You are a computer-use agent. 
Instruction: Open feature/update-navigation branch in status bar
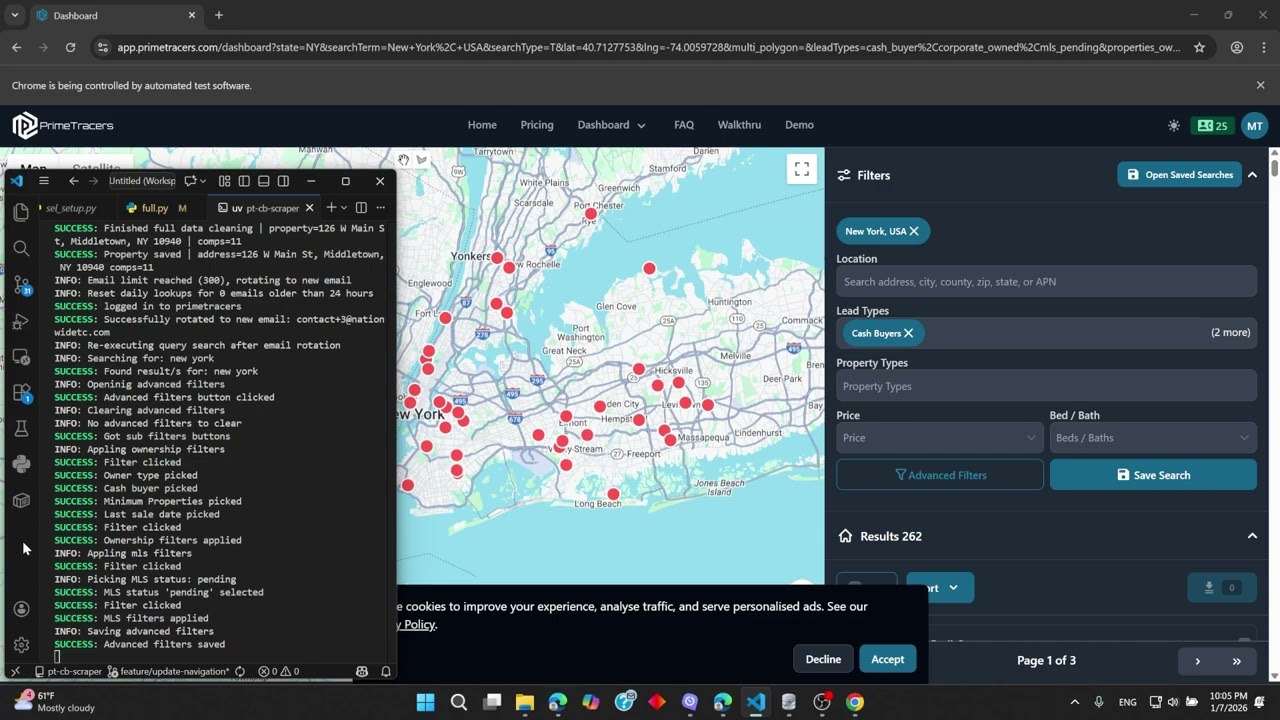(x=168, y=672)
